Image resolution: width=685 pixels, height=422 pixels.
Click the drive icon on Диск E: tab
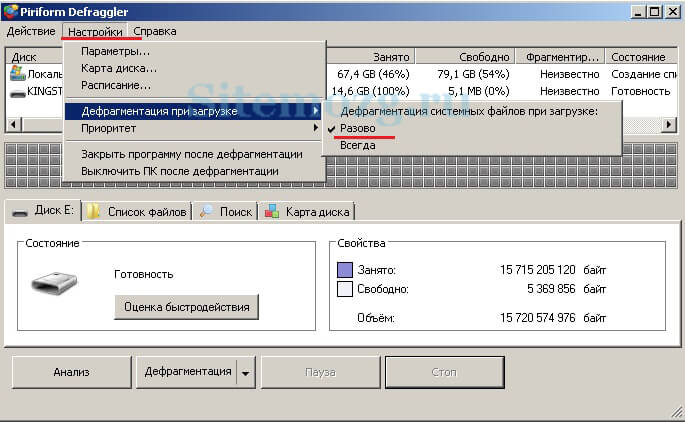point(20,212)
